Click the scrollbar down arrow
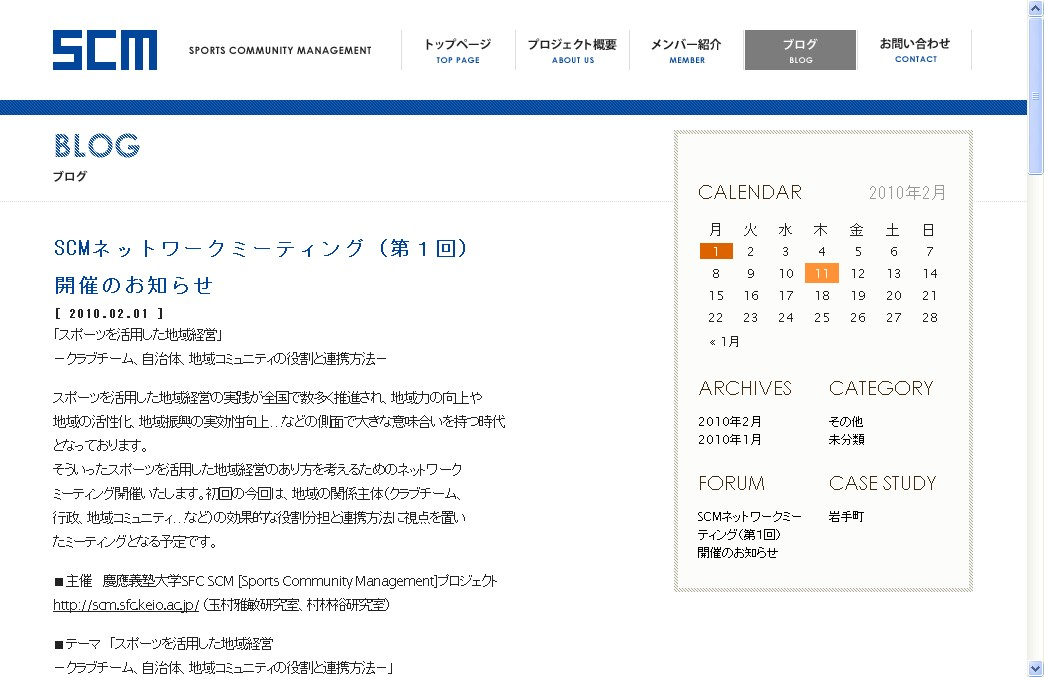This screenshot has height=677, width=1044. 1035,668
